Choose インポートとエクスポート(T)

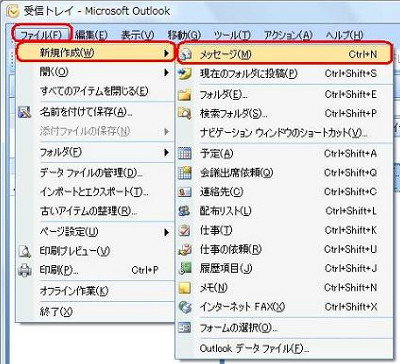coord(95,192)
